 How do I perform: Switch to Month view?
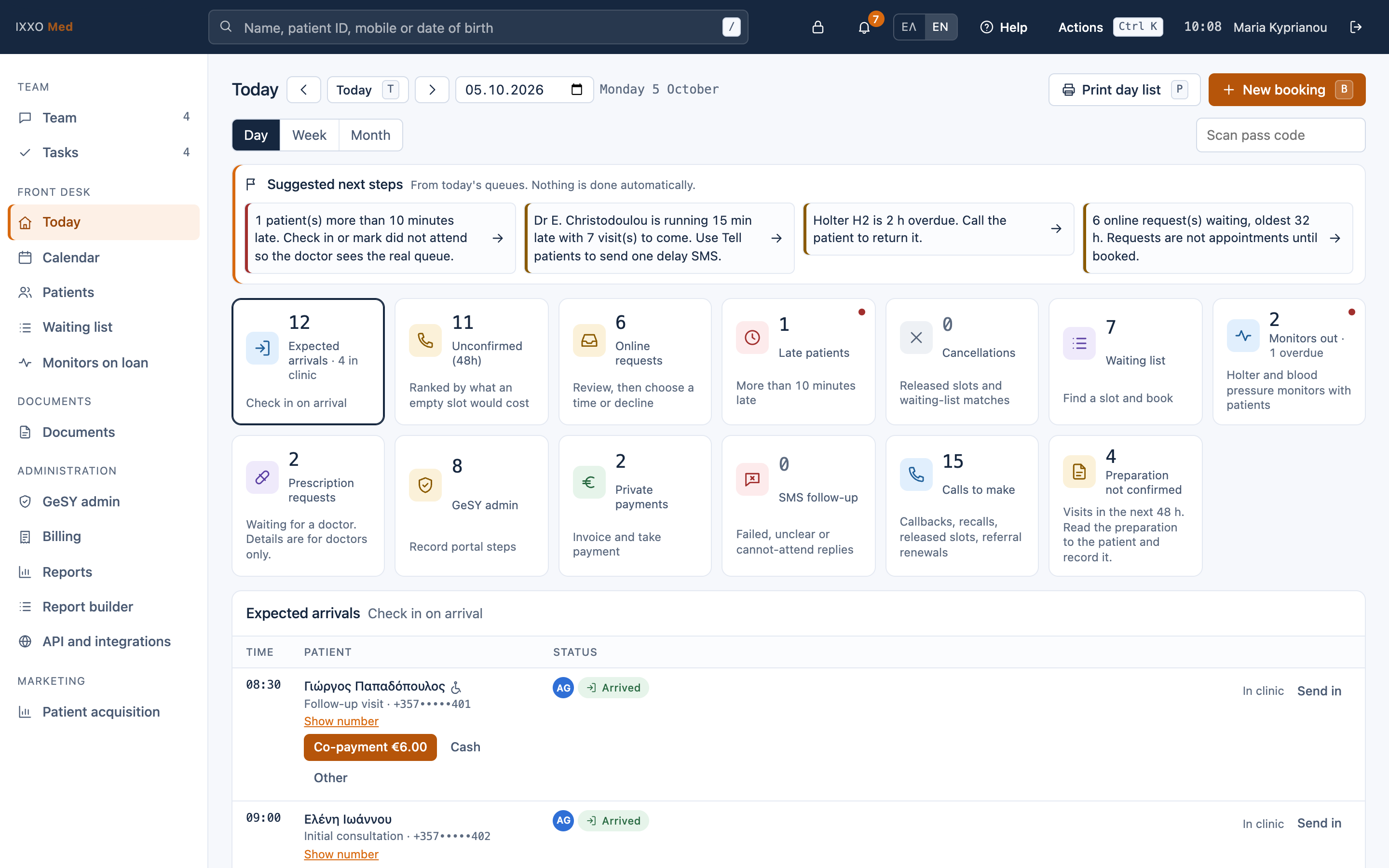370,135
